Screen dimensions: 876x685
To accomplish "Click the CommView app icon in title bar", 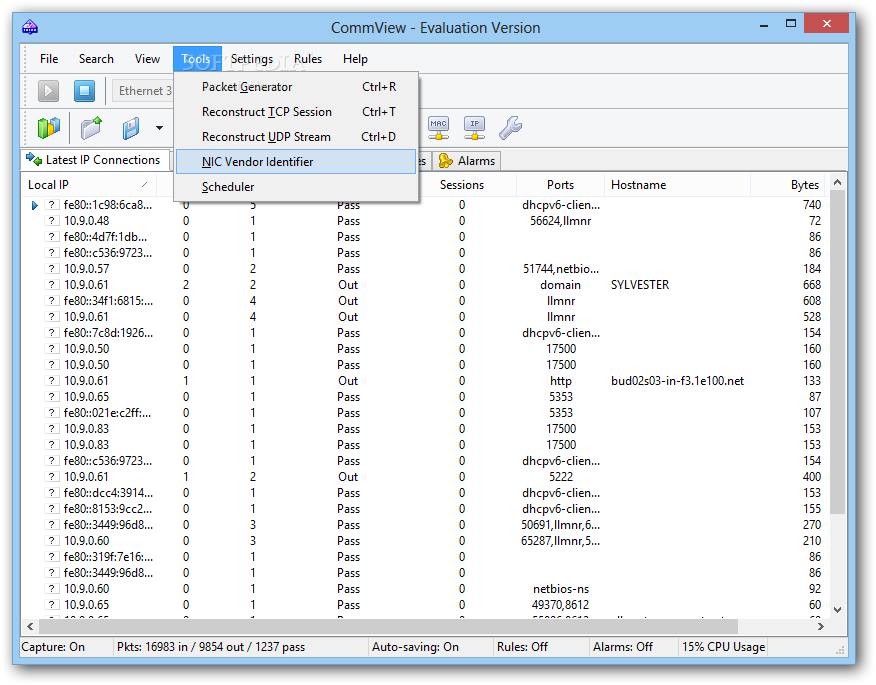I will pyautogui.click(x=30, y=27).
